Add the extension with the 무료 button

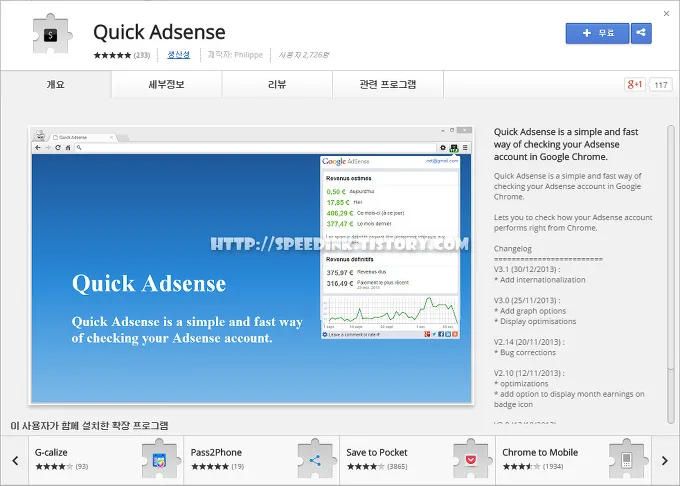(597, 33)
